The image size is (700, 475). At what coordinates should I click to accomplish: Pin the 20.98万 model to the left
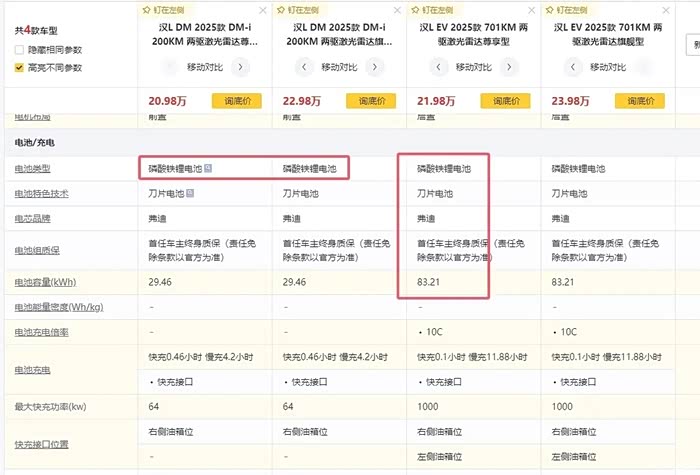click(x=163, y=10)
